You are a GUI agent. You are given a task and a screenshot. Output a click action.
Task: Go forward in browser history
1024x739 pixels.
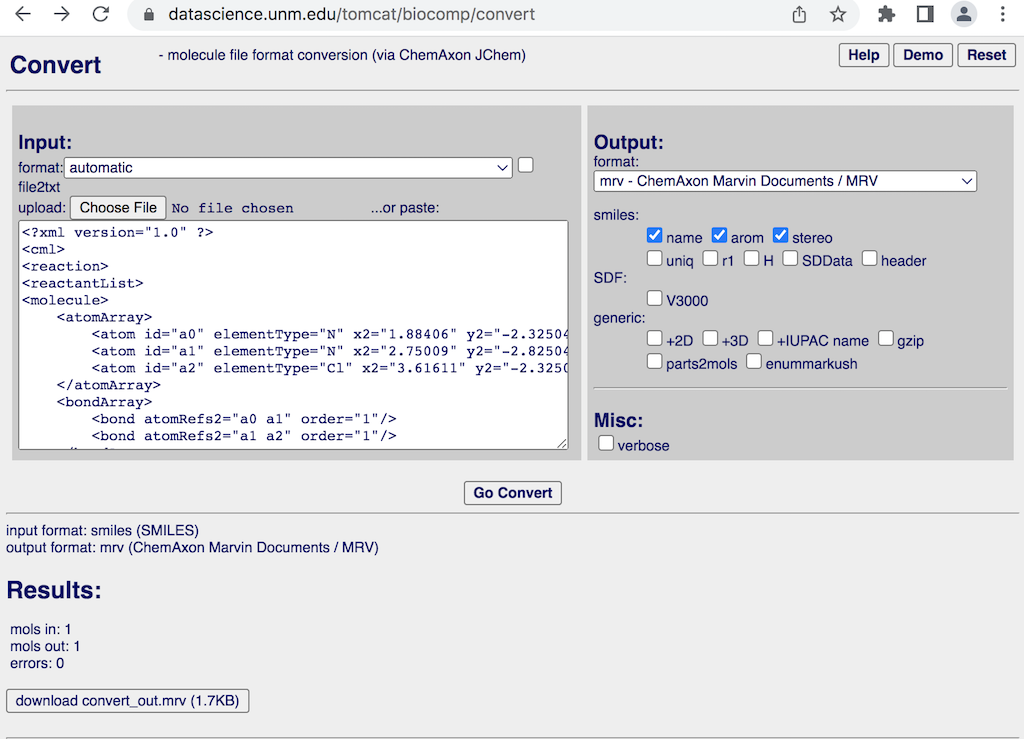[60, 14]
